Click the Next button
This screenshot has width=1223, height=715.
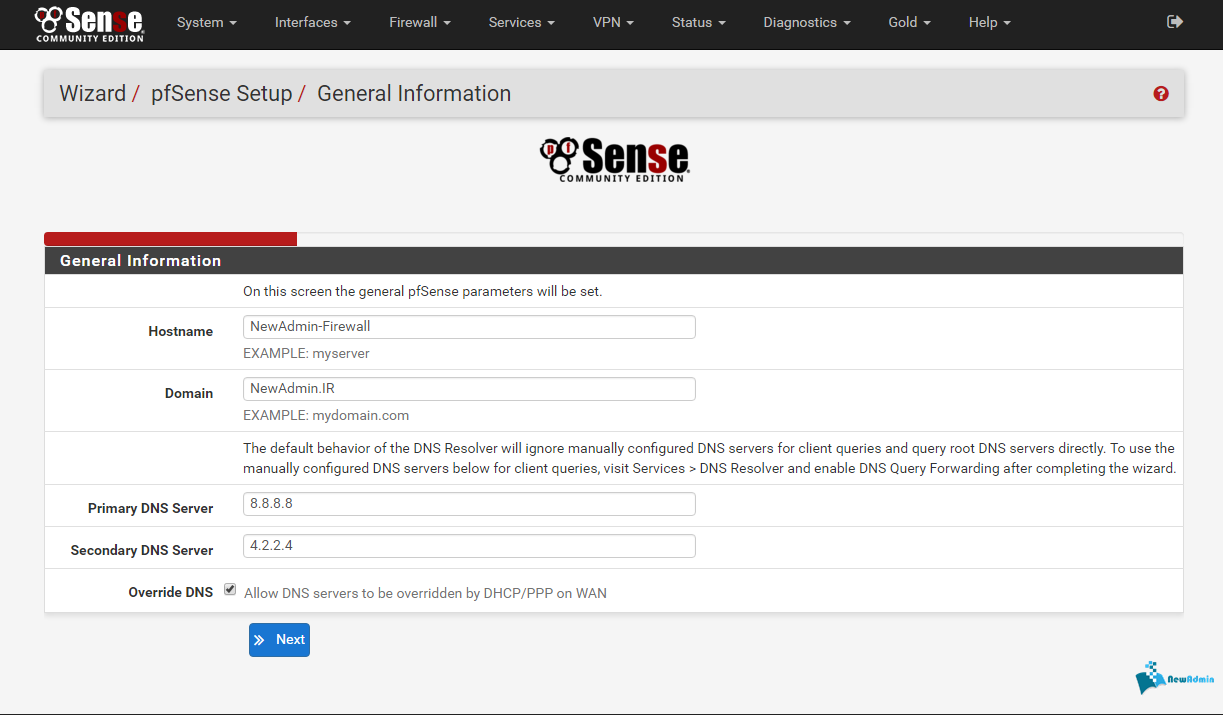tap(279, 640)
